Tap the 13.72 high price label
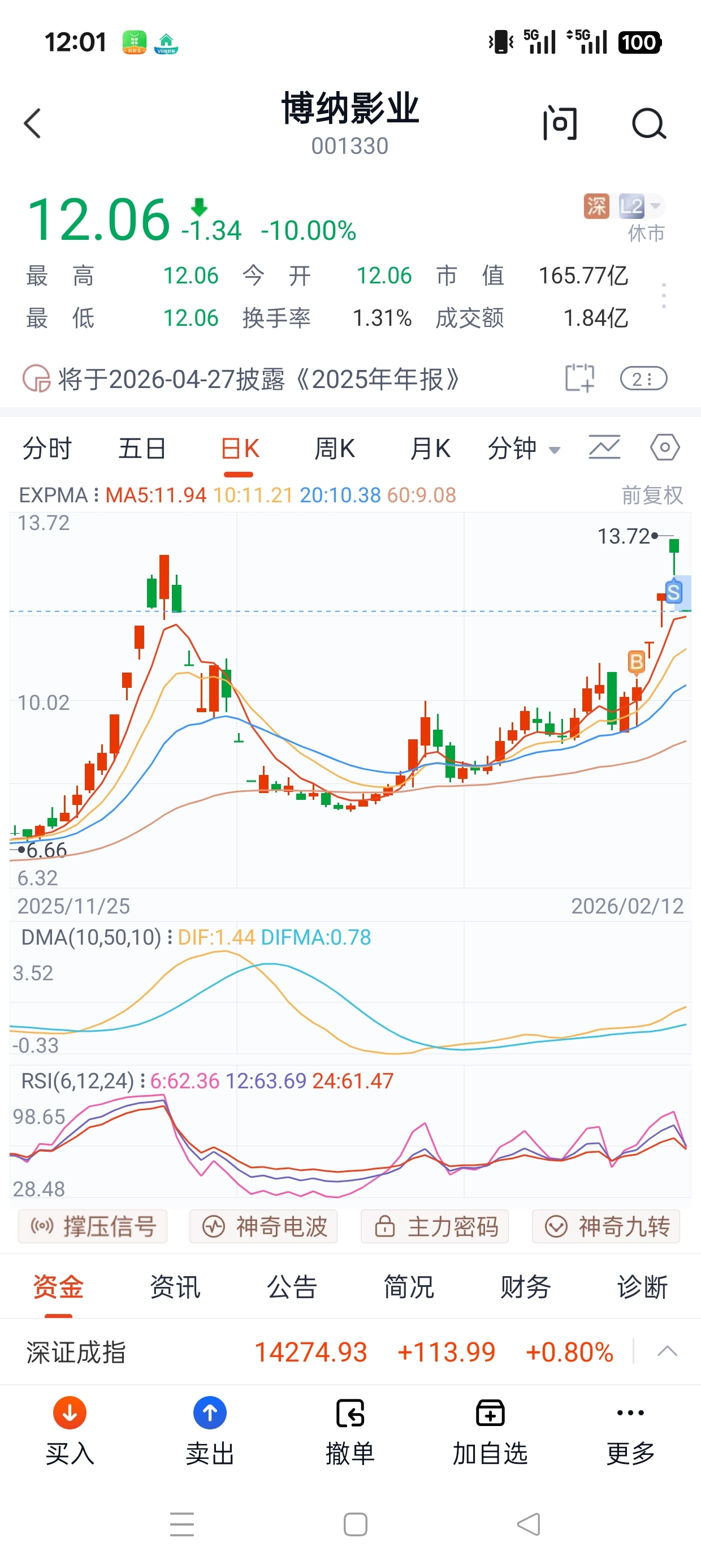Image resolution: width=701 pixels, height=1568 pixels. click(x=623, y=536)
